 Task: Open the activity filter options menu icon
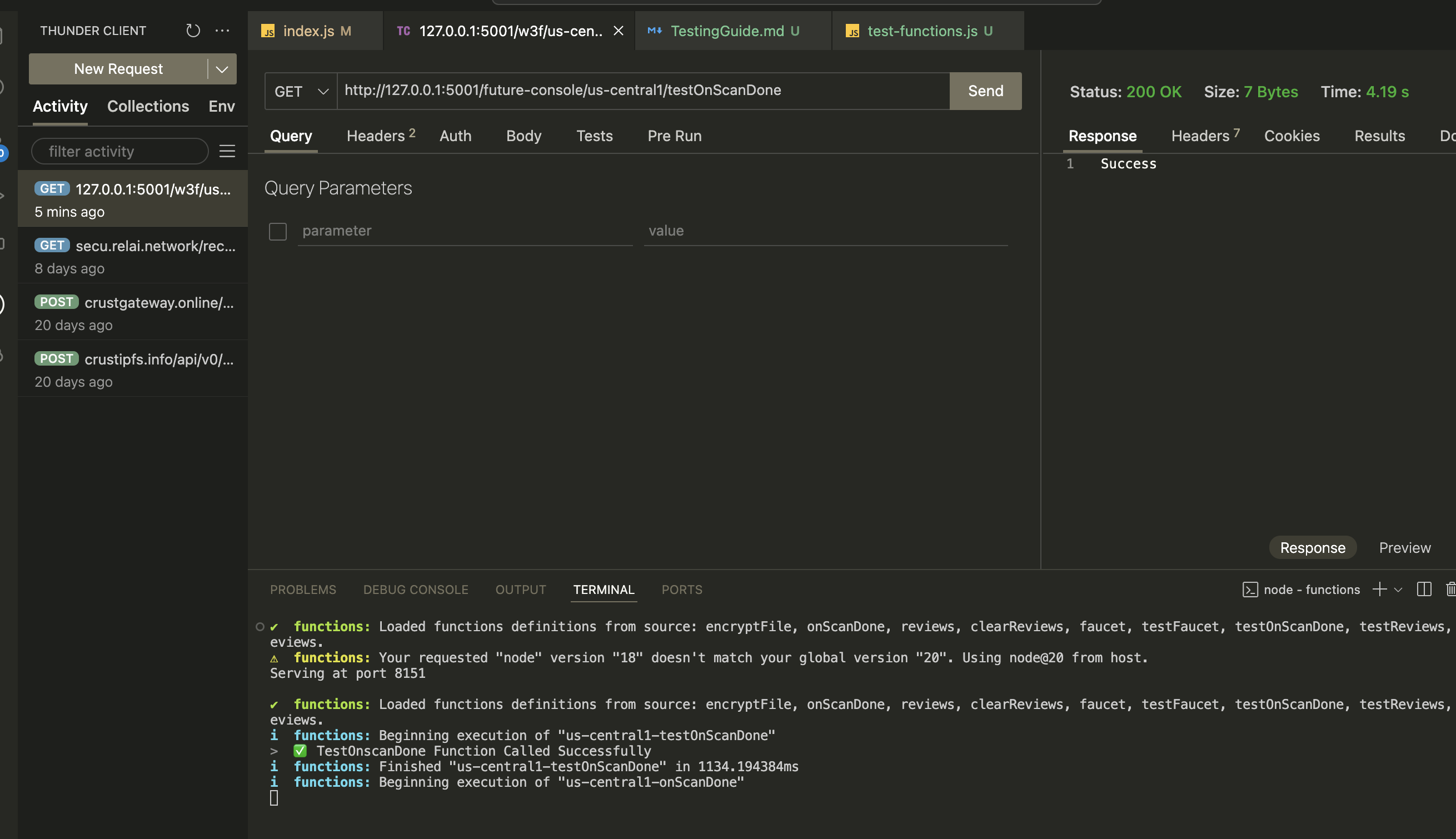227,151
